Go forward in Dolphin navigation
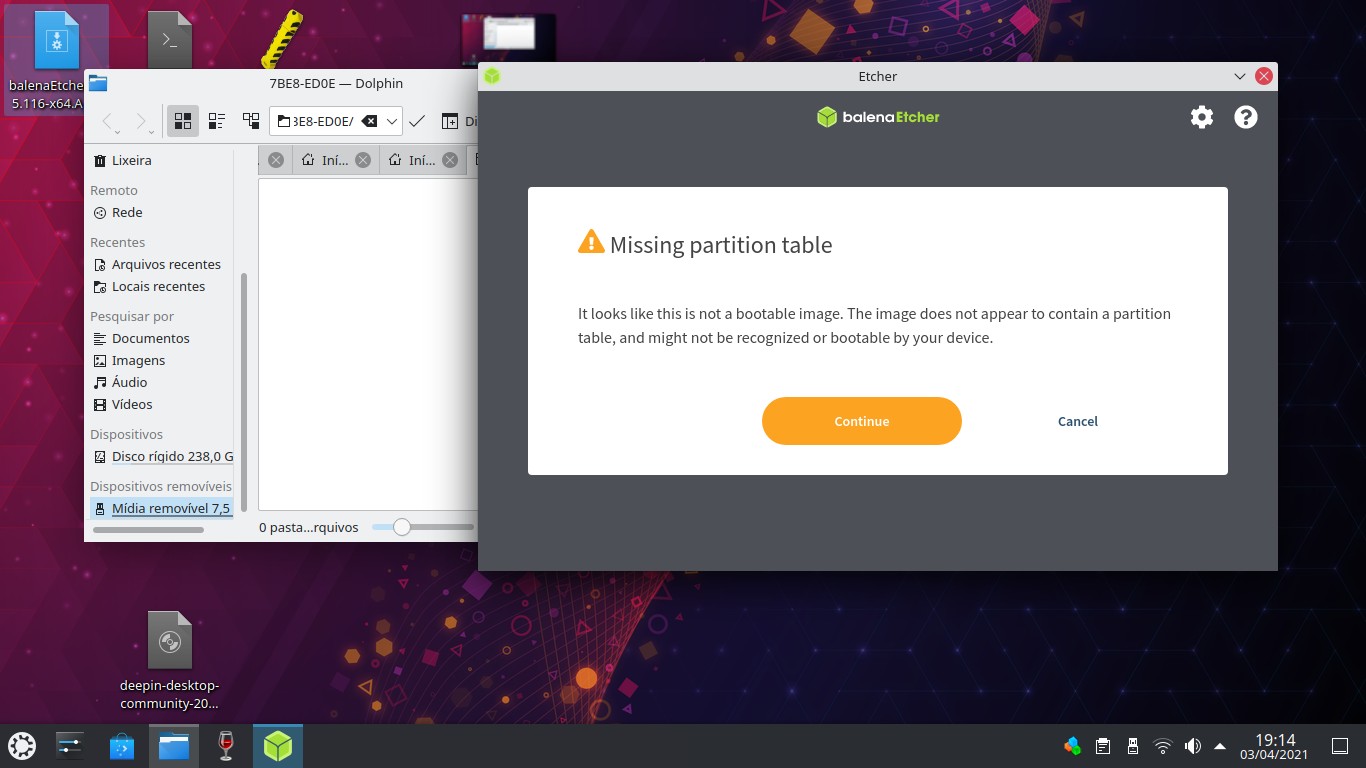The image size is (1366, 768). click(142, 121)
